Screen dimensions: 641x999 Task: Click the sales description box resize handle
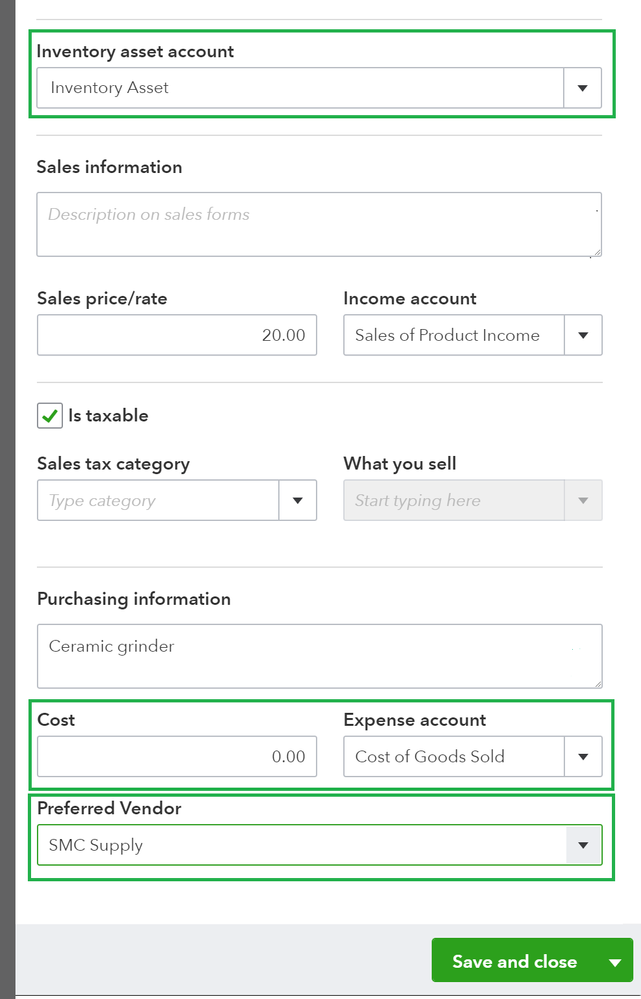point(597,252)
